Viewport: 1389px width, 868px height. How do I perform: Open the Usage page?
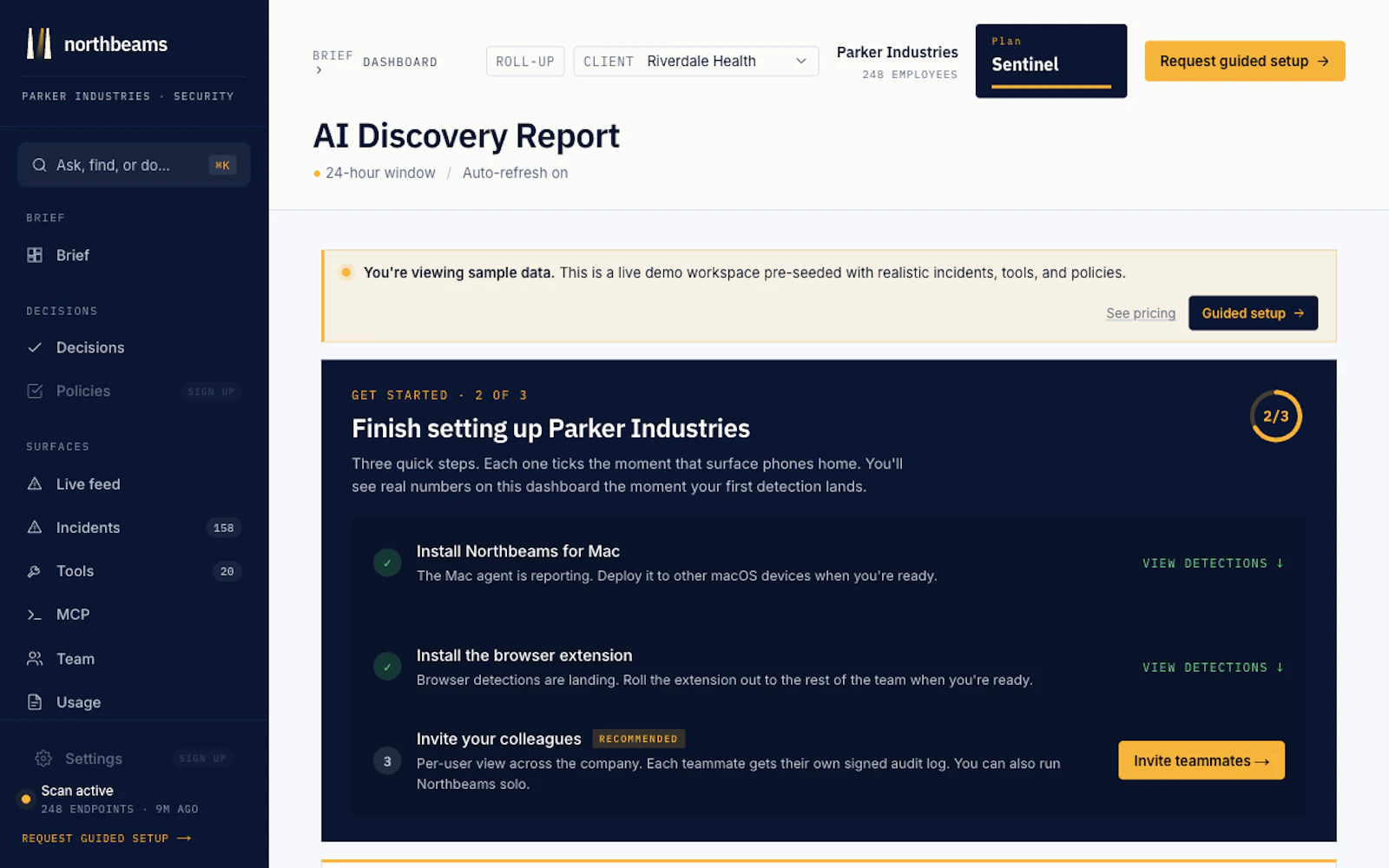134,702
